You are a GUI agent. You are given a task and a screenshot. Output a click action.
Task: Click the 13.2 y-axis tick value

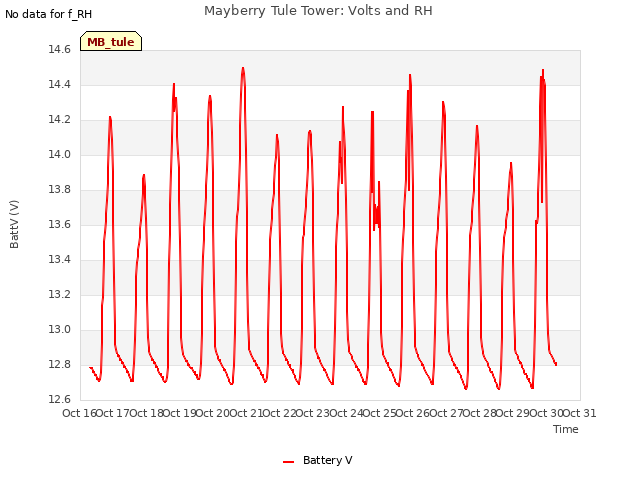[x=60, y=295]
